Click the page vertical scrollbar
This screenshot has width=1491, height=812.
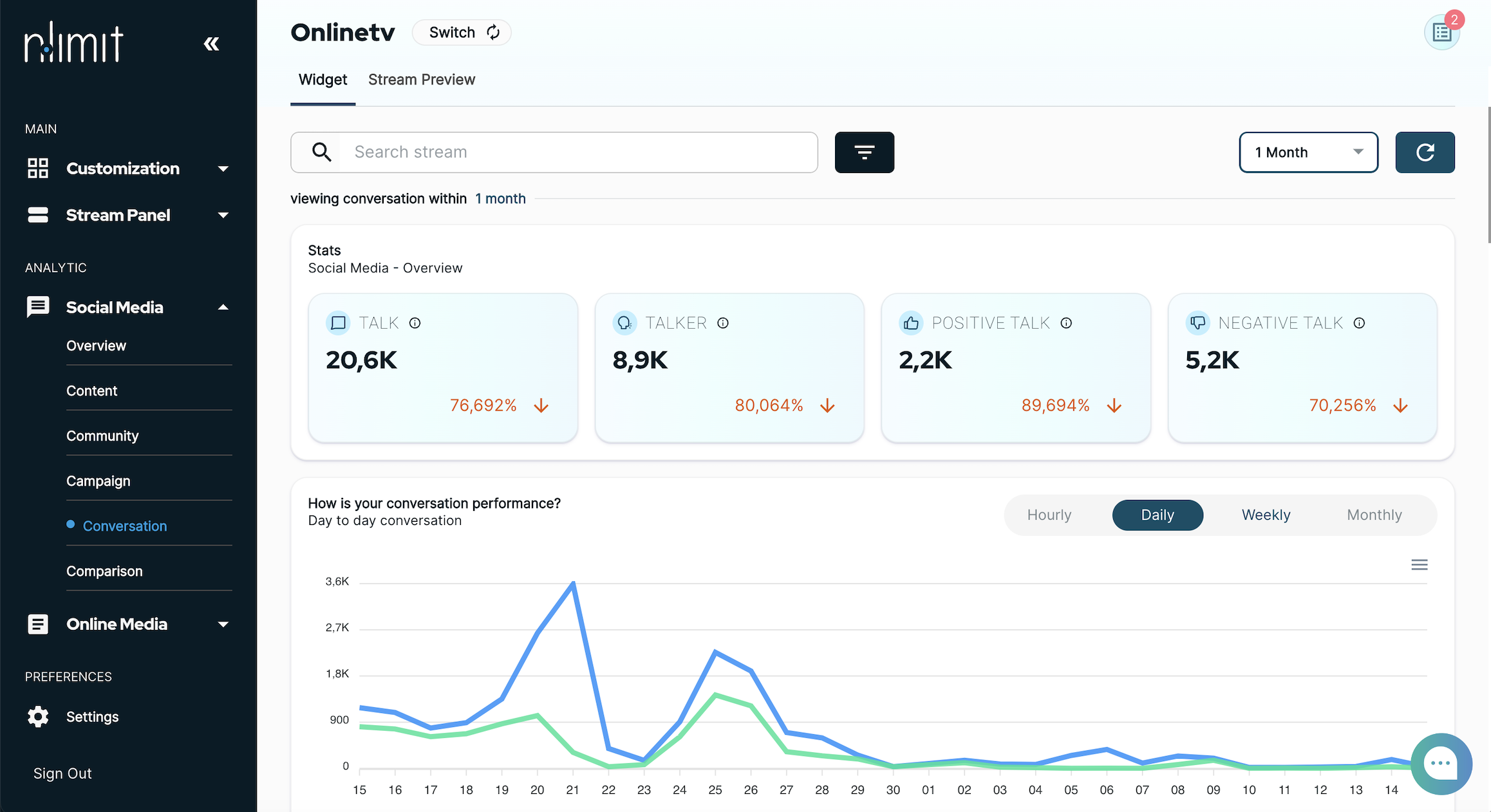(x=1488, y=175)
